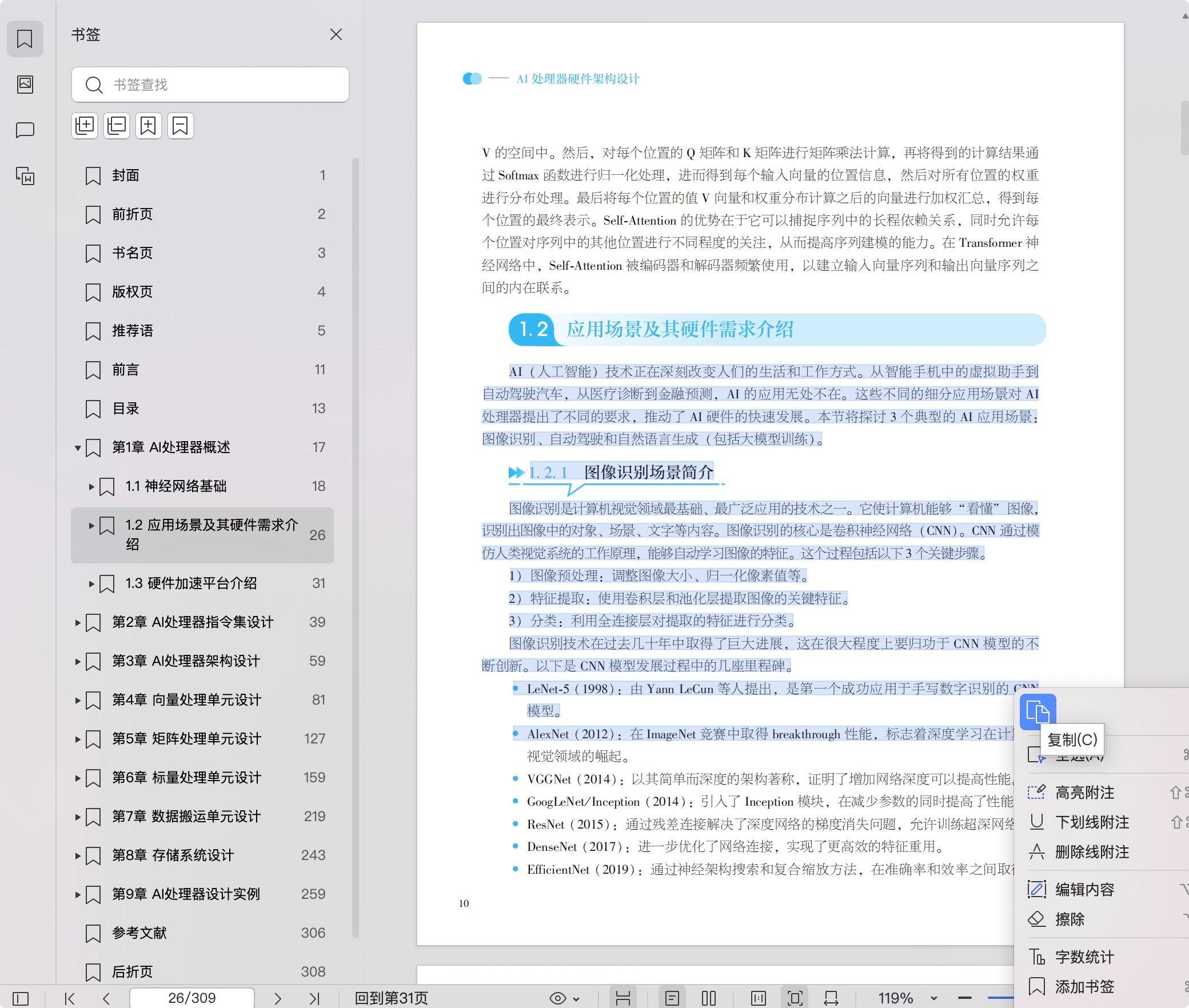Collapse 第1章 AI处理器概述 bookmark
1189x1008 pixels.
[x=78, y=447]
